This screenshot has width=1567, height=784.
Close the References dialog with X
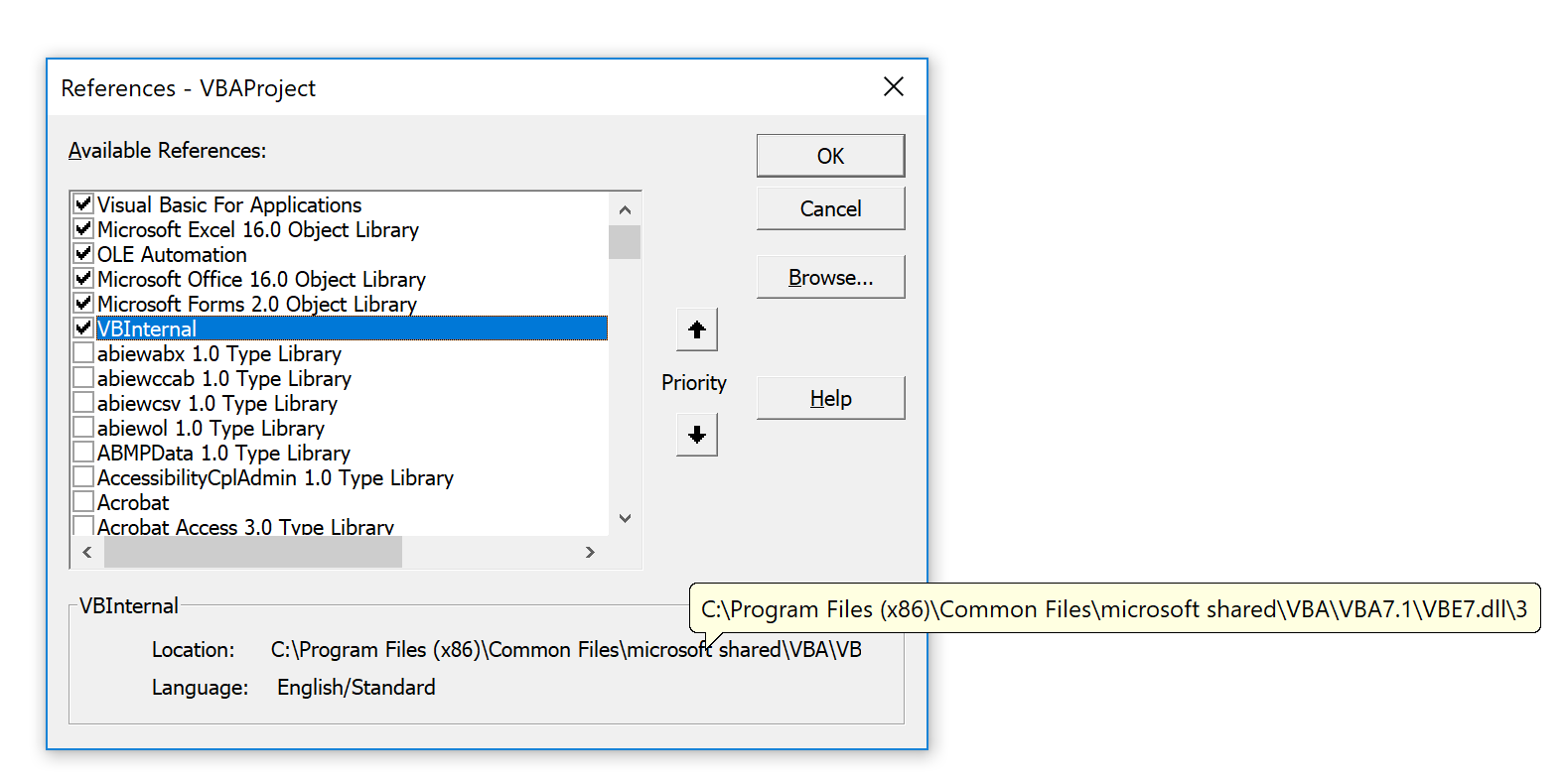point(894,87)
